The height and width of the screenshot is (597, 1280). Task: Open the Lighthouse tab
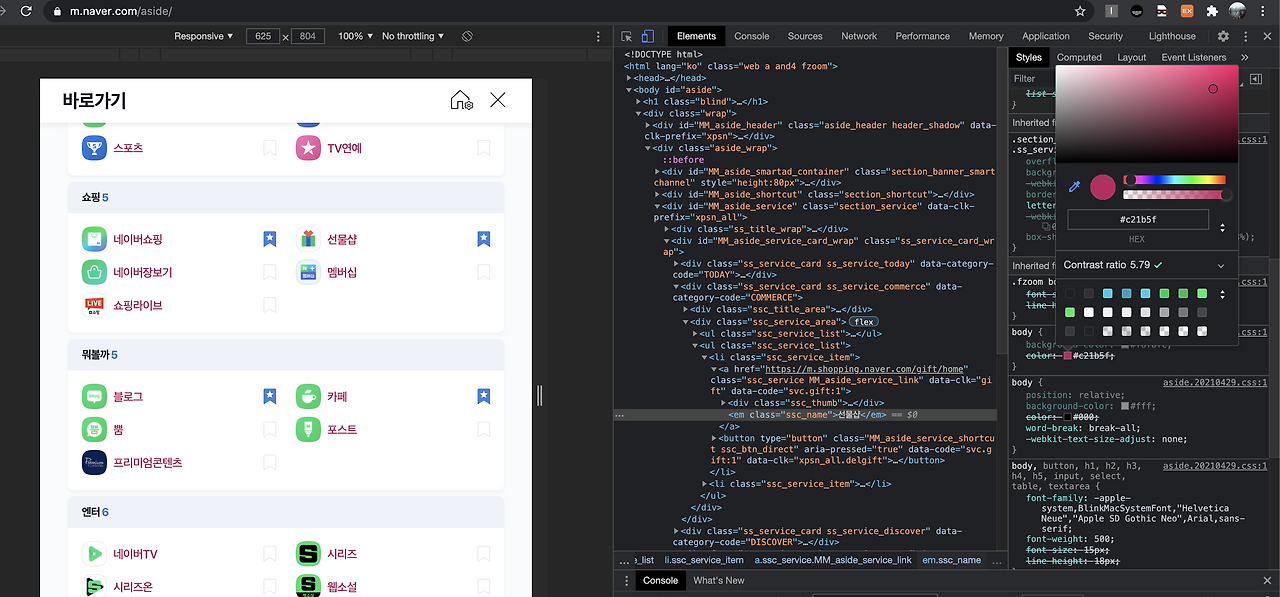(x=1172, y=36)
